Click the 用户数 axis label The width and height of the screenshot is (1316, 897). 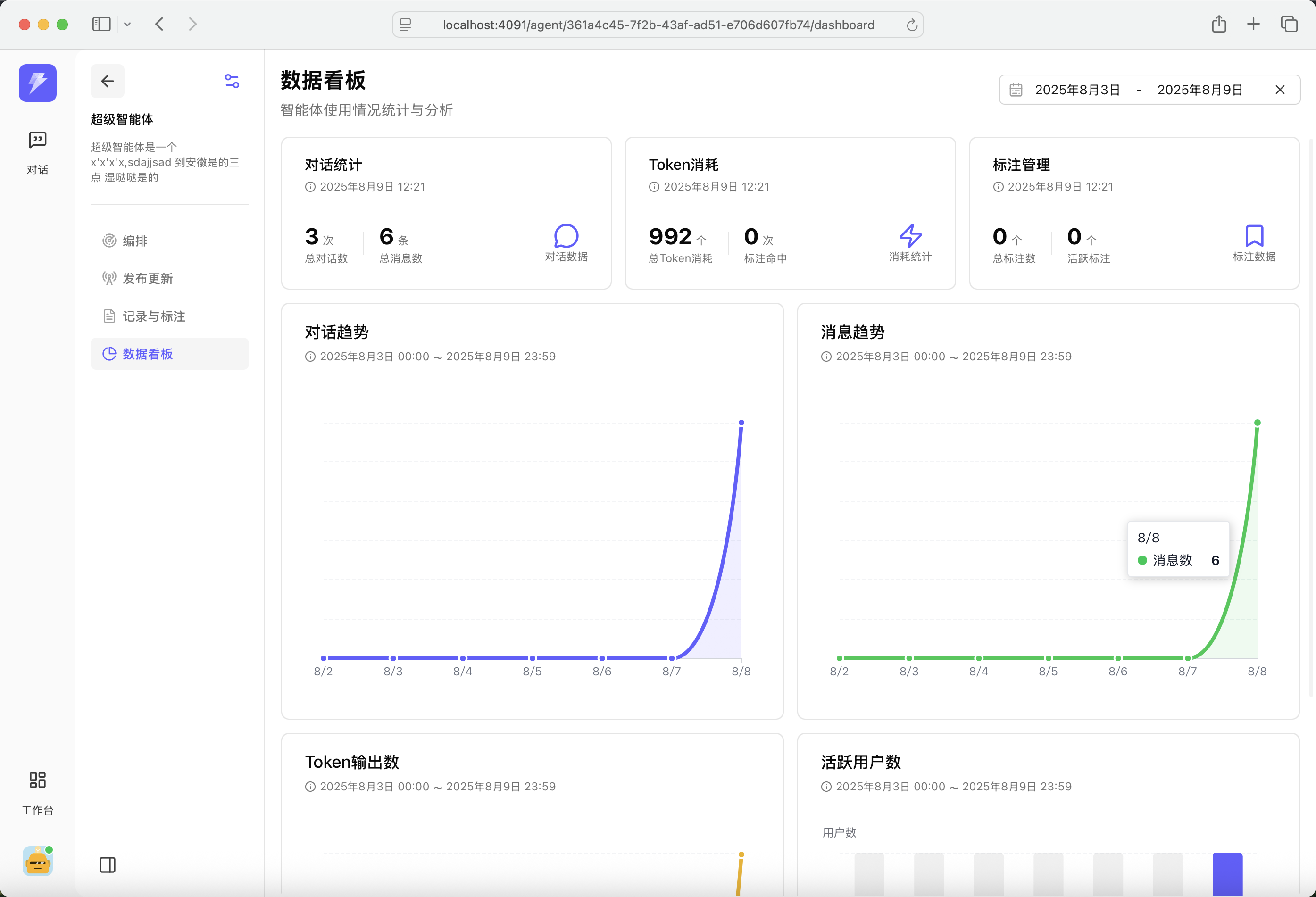pyautogui.click(x=839, y=832)
